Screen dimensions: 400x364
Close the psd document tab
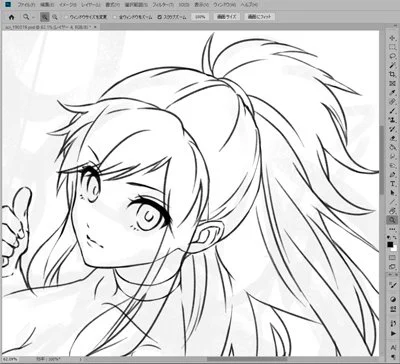click(x=96, y=27)
